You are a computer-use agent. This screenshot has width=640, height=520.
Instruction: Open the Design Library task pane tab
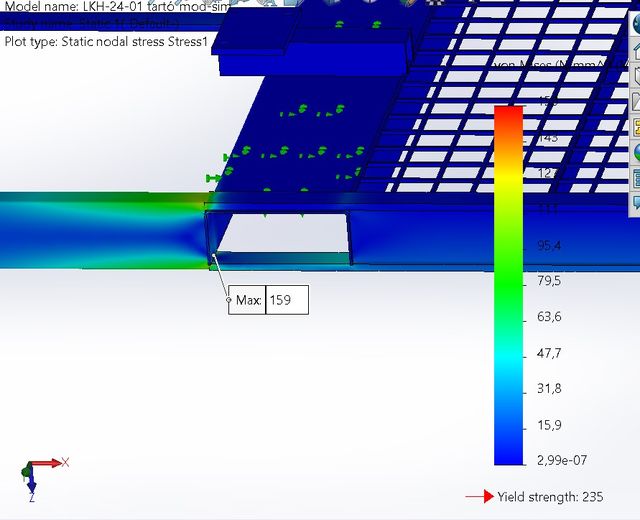[635, 76]
